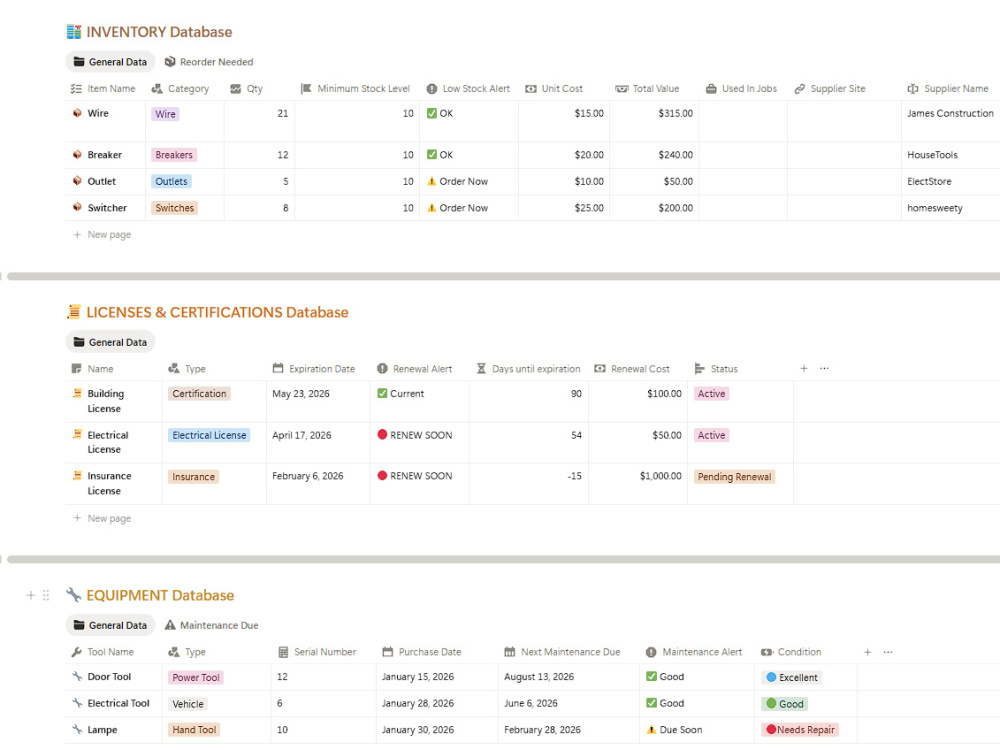This screenshot has height=750, width=1000.
Task: Switch Inventory to General Data view
Action: pos(110,62)
